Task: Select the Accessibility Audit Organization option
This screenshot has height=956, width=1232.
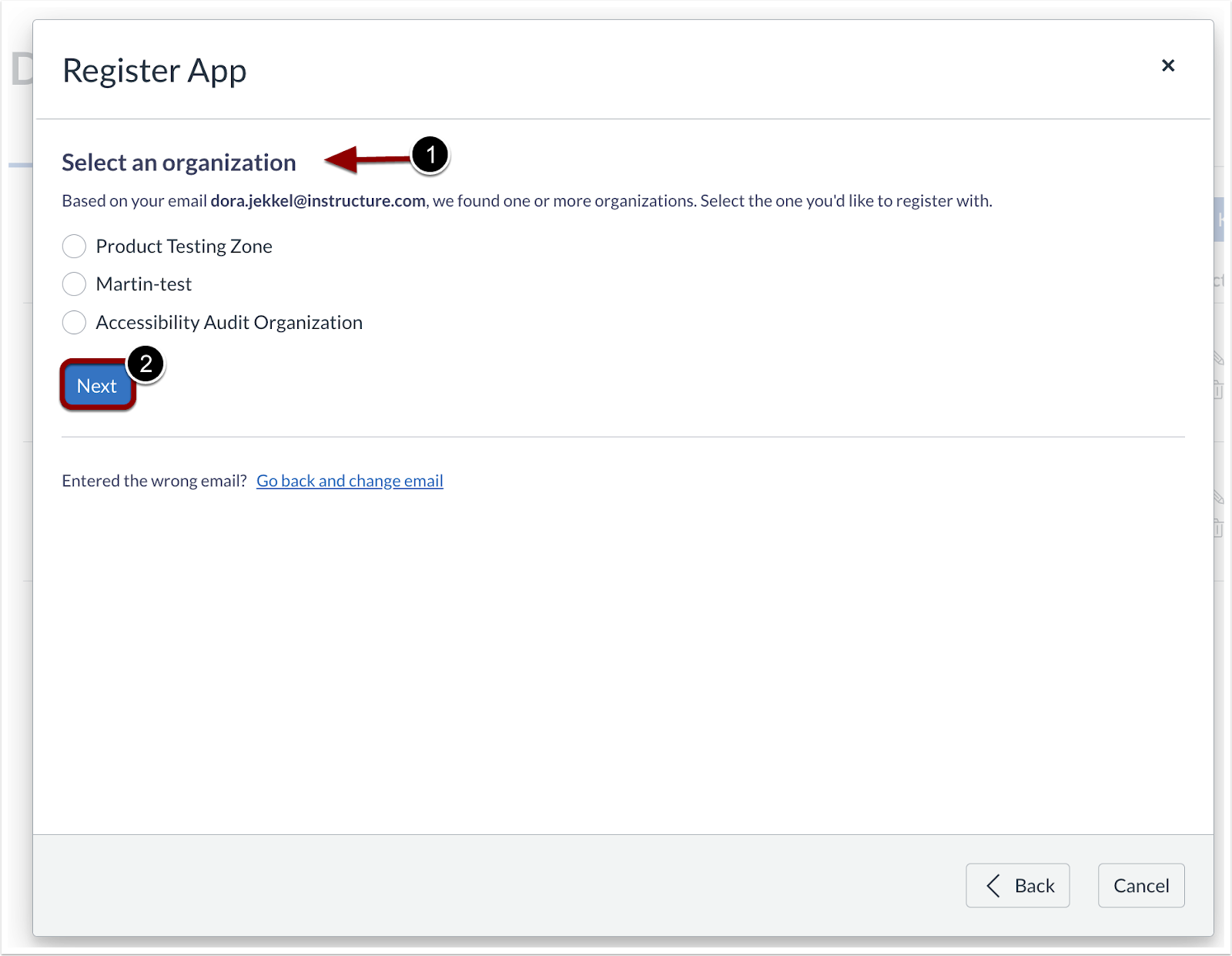Action: click(x=74, y=322)
